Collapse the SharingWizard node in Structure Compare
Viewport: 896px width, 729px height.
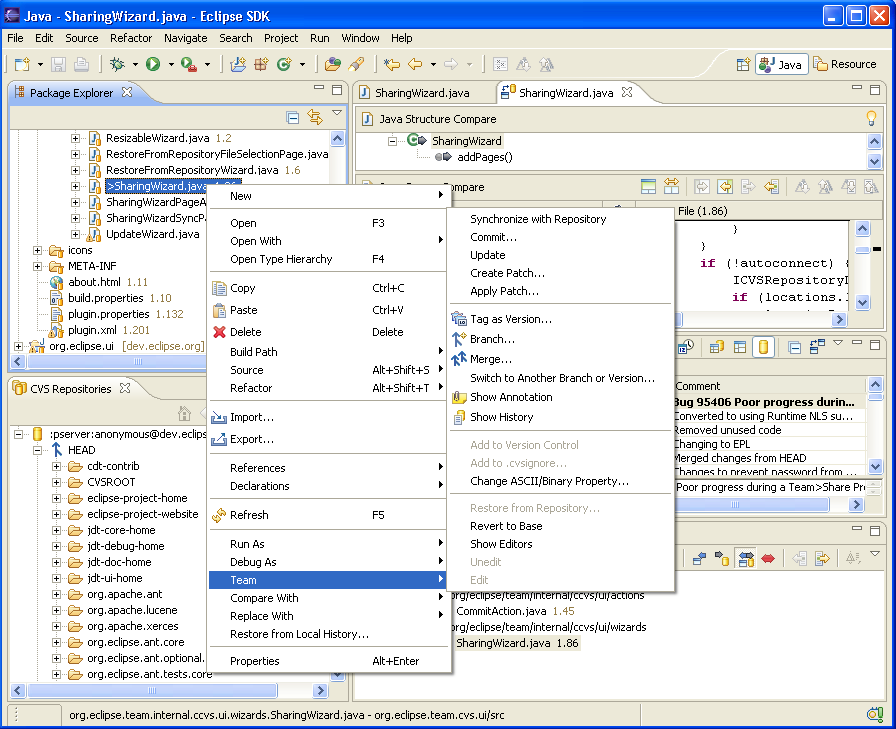pos(392,141)
